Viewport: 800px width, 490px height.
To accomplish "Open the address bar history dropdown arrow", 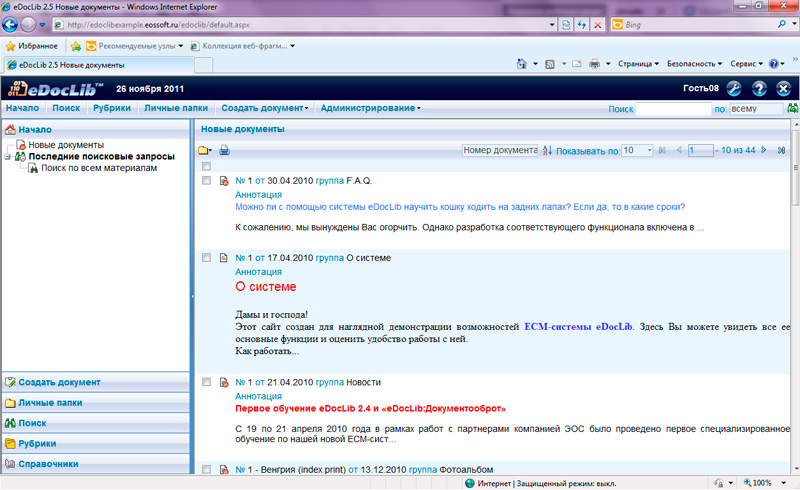I will tap(552, 24).
